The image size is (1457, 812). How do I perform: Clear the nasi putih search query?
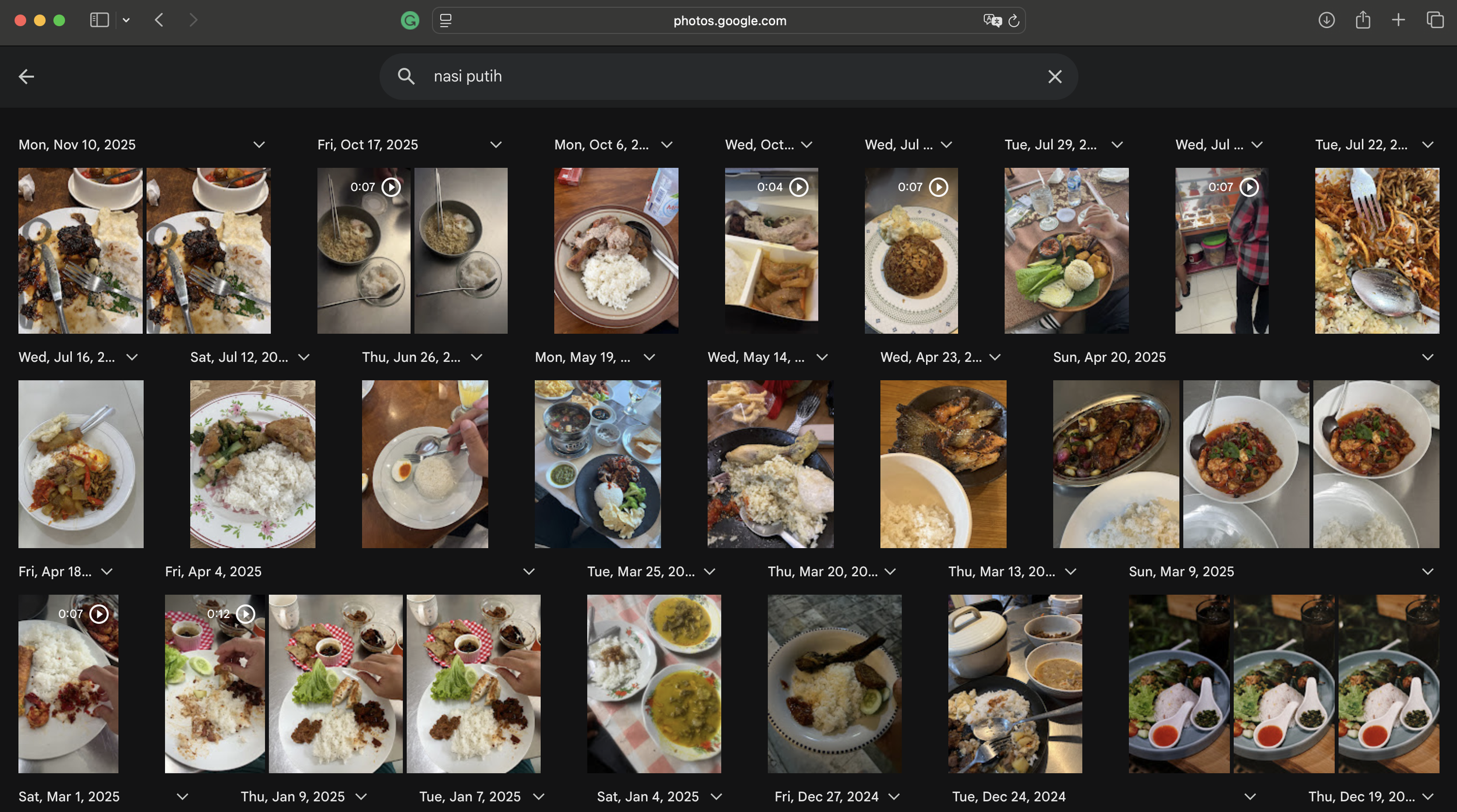pyautogui.click(x=1054, y=76)
